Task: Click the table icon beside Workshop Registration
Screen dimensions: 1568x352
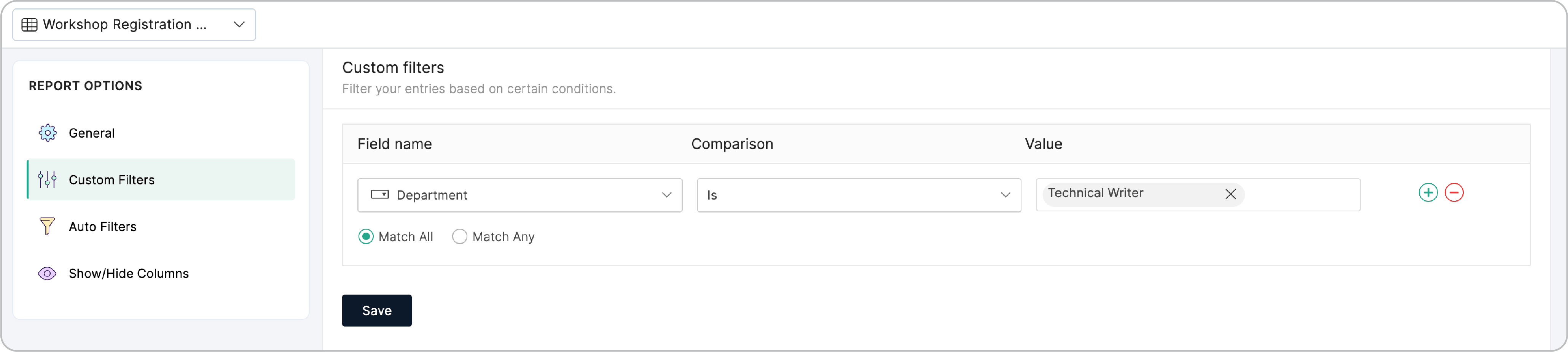Action: [29, 24]
